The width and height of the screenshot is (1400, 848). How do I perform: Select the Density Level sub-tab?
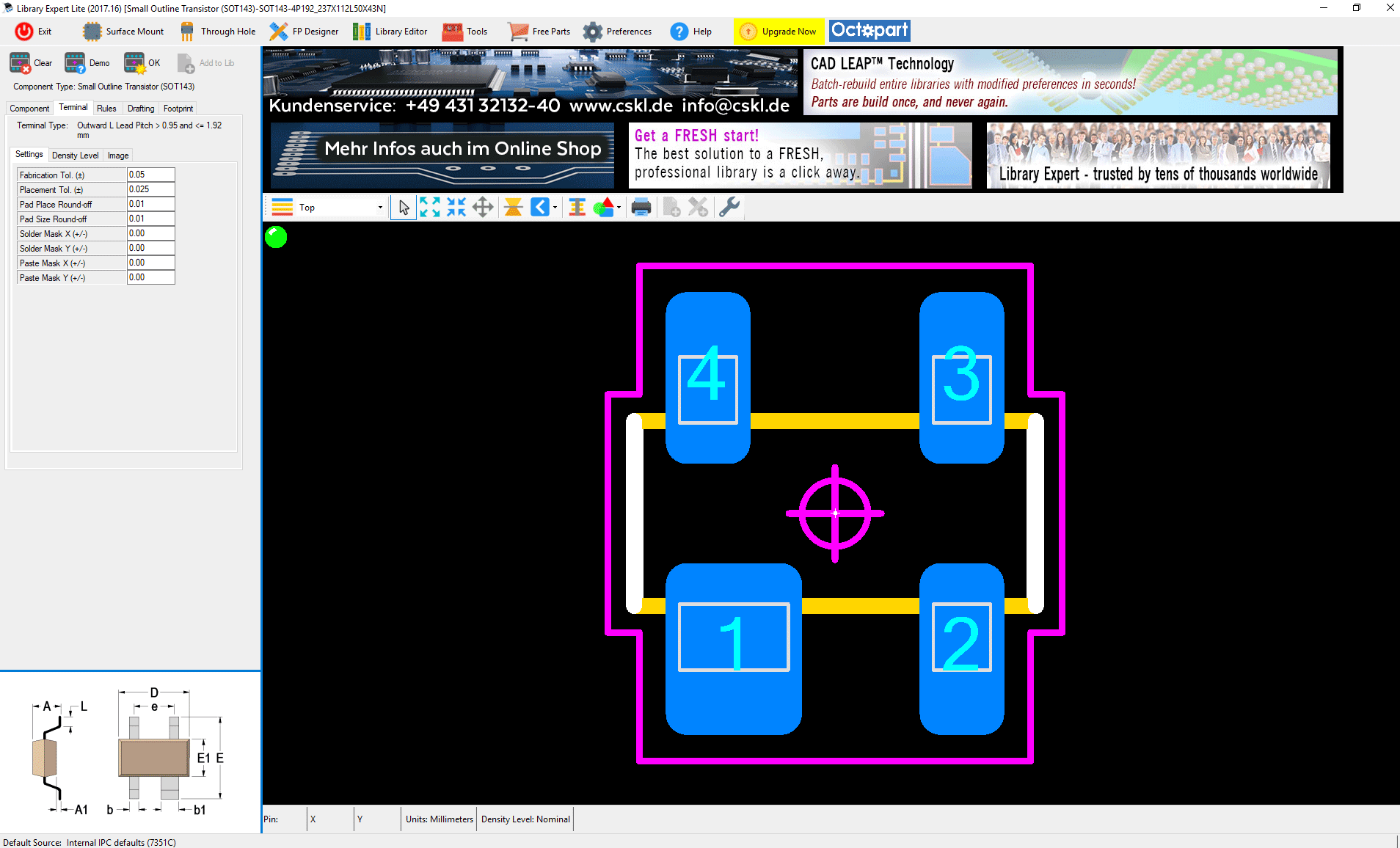(x=76, y=156)
